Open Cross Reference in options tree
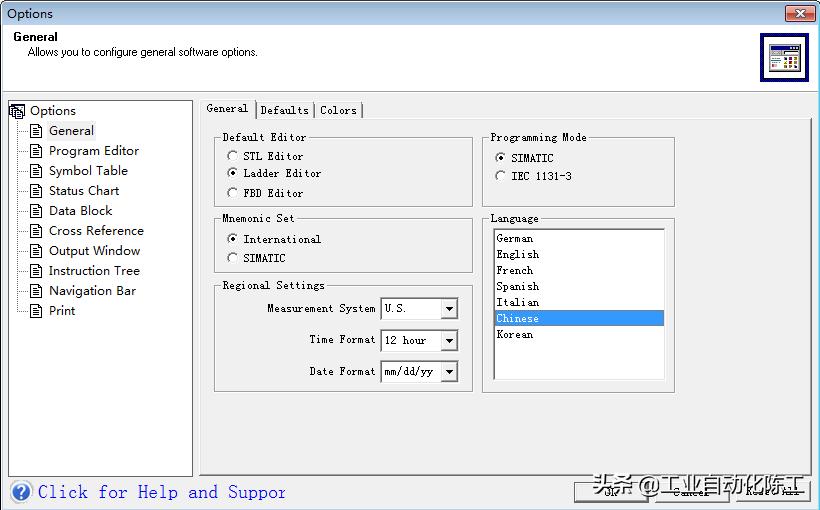Image resolution: width=820 pixels, height=510 pixels. coord(96,231)
